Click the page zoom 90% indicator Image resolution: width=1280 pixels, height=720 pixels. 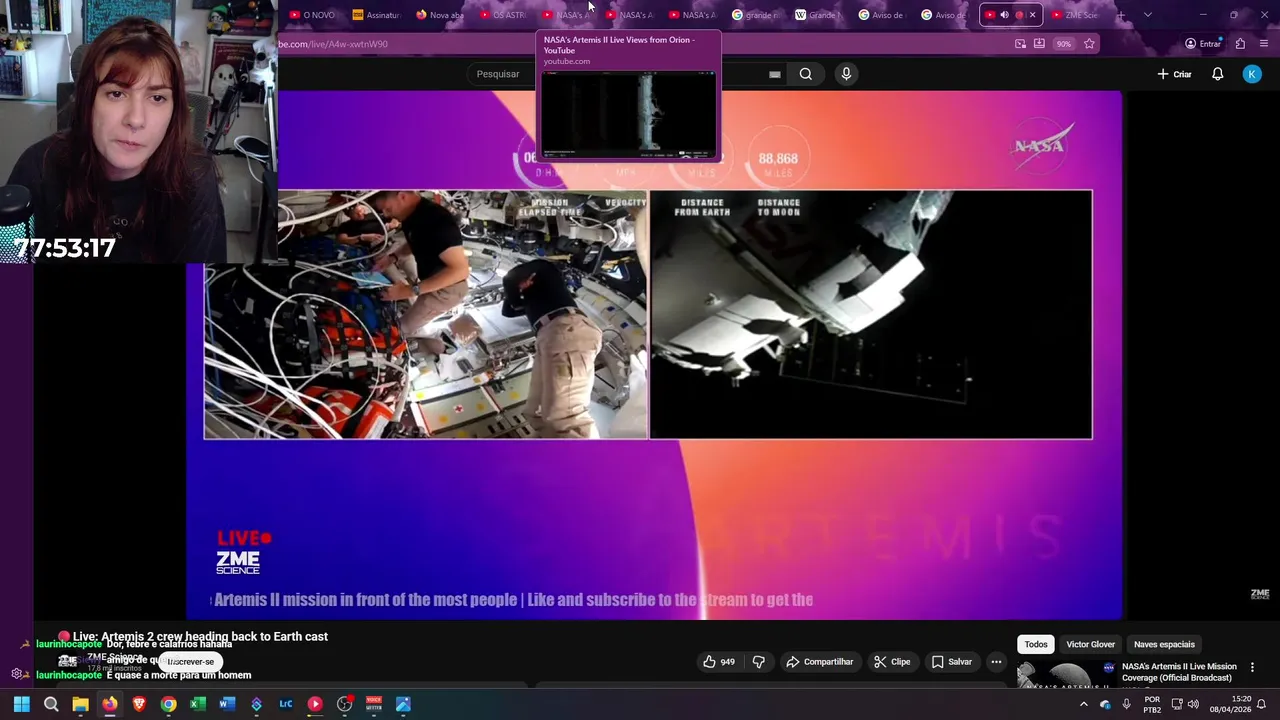pyautogui.click(x=1063, y=44)
